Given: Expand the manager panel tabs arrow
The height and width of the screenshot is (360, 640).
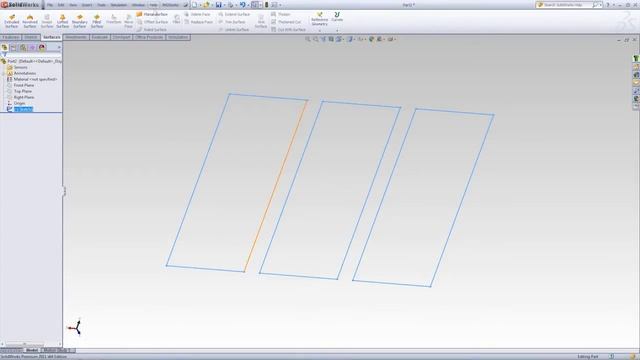Looking at the screenshot, I should [59, 47].
